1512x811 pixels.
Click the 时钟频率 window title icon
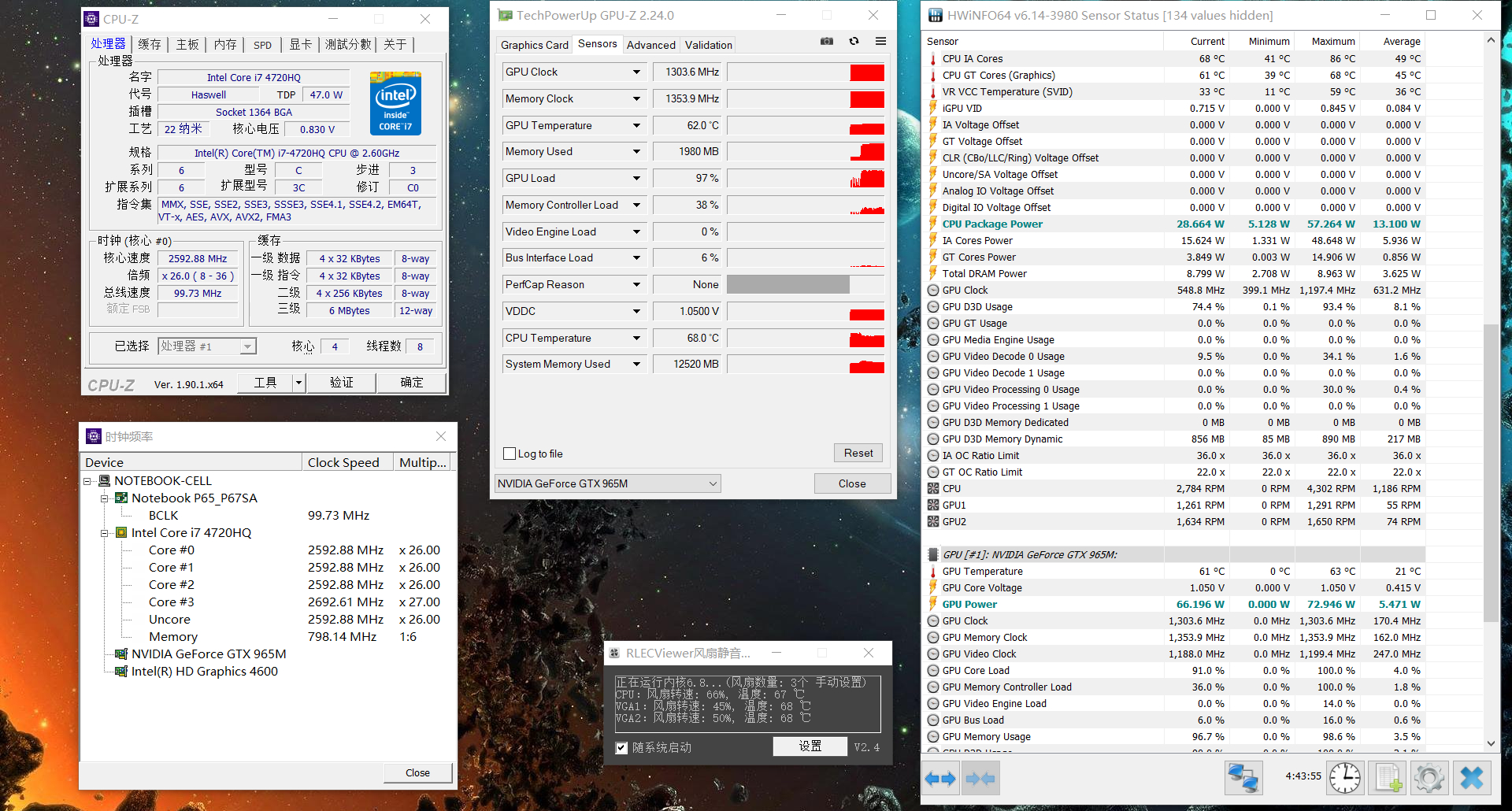94,436
